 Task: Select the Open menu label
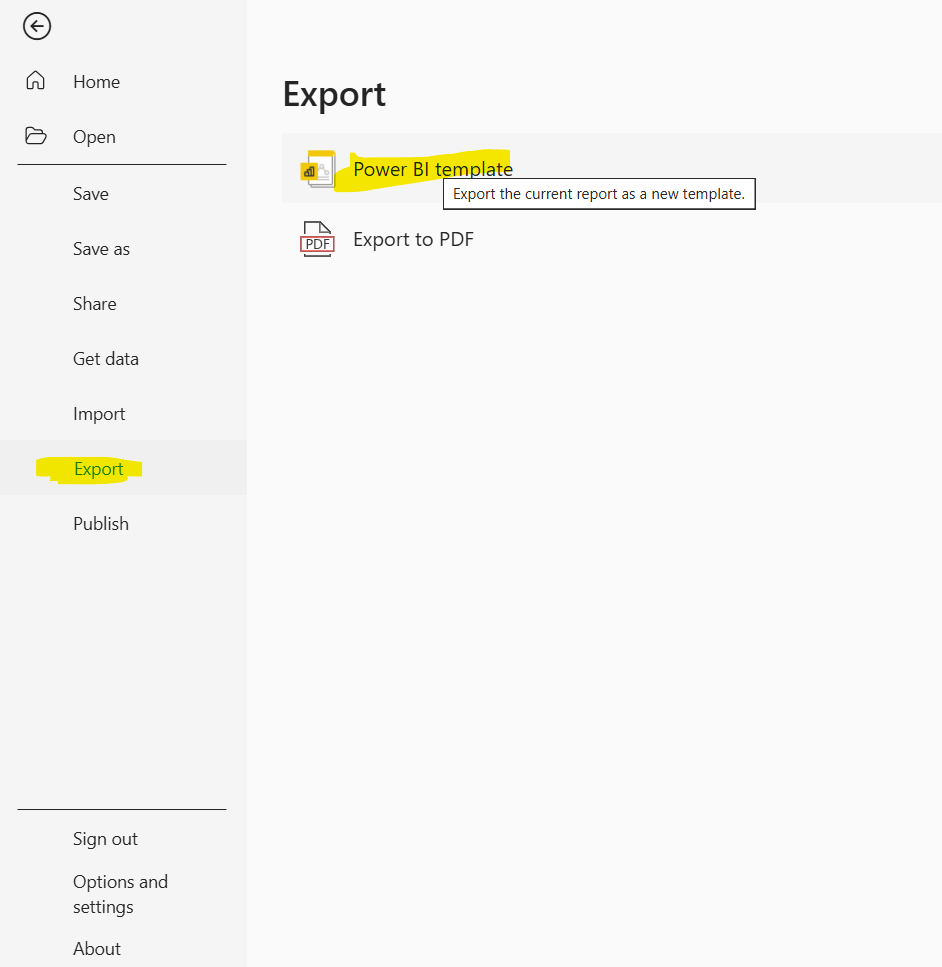click(94, 137)
